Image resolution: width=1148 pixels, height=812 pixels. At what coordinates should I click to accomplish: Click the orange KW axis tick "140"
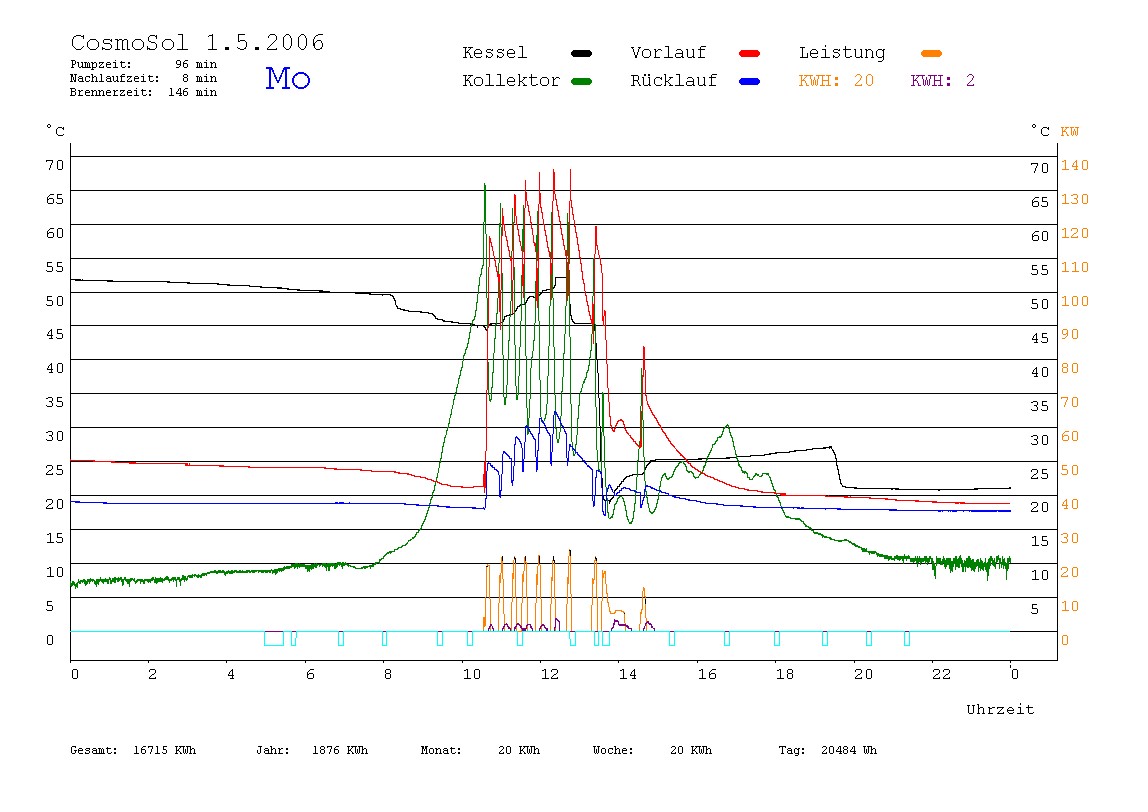coord(1075,165)
